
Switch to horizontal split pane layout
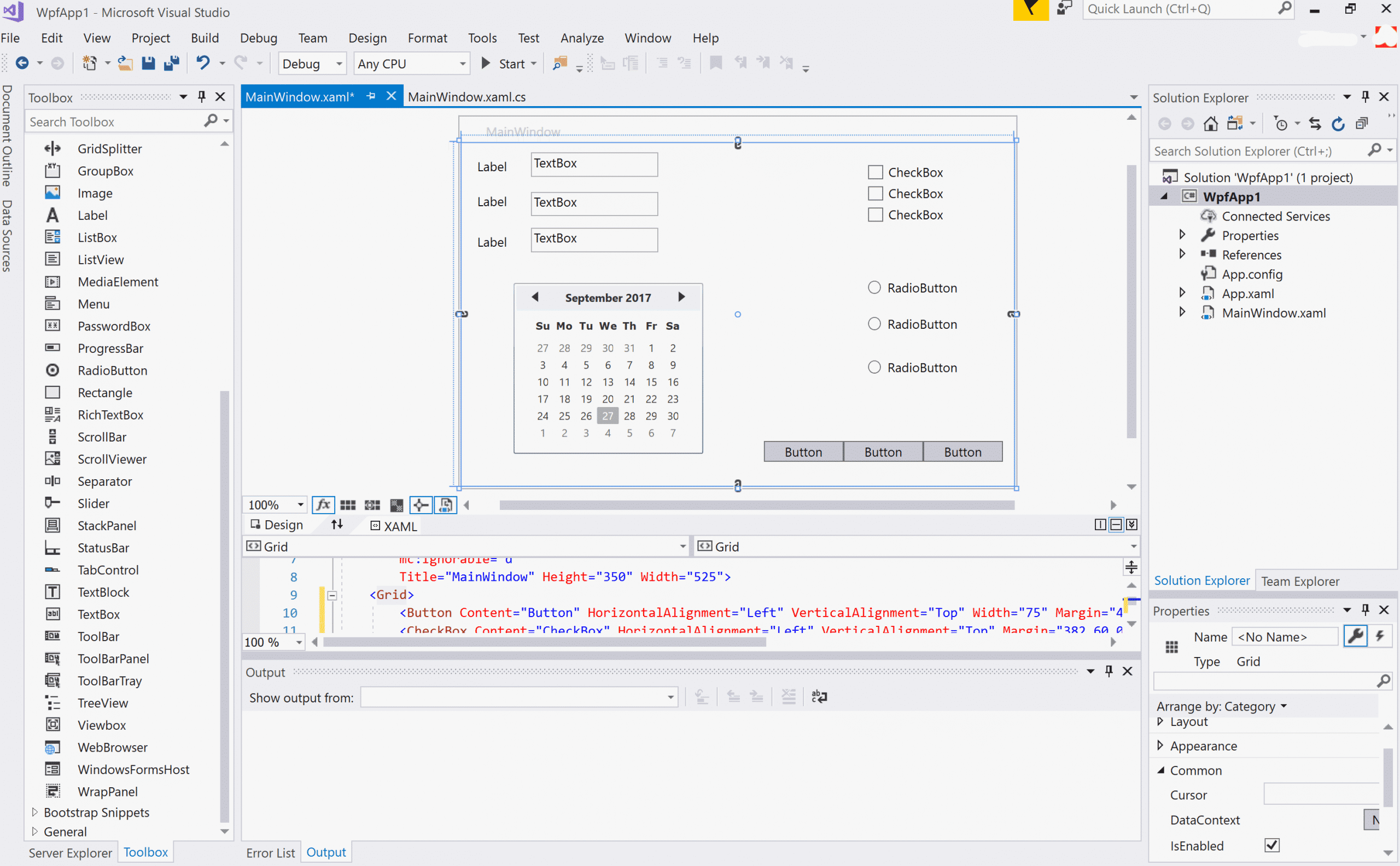click(1116, 524)
